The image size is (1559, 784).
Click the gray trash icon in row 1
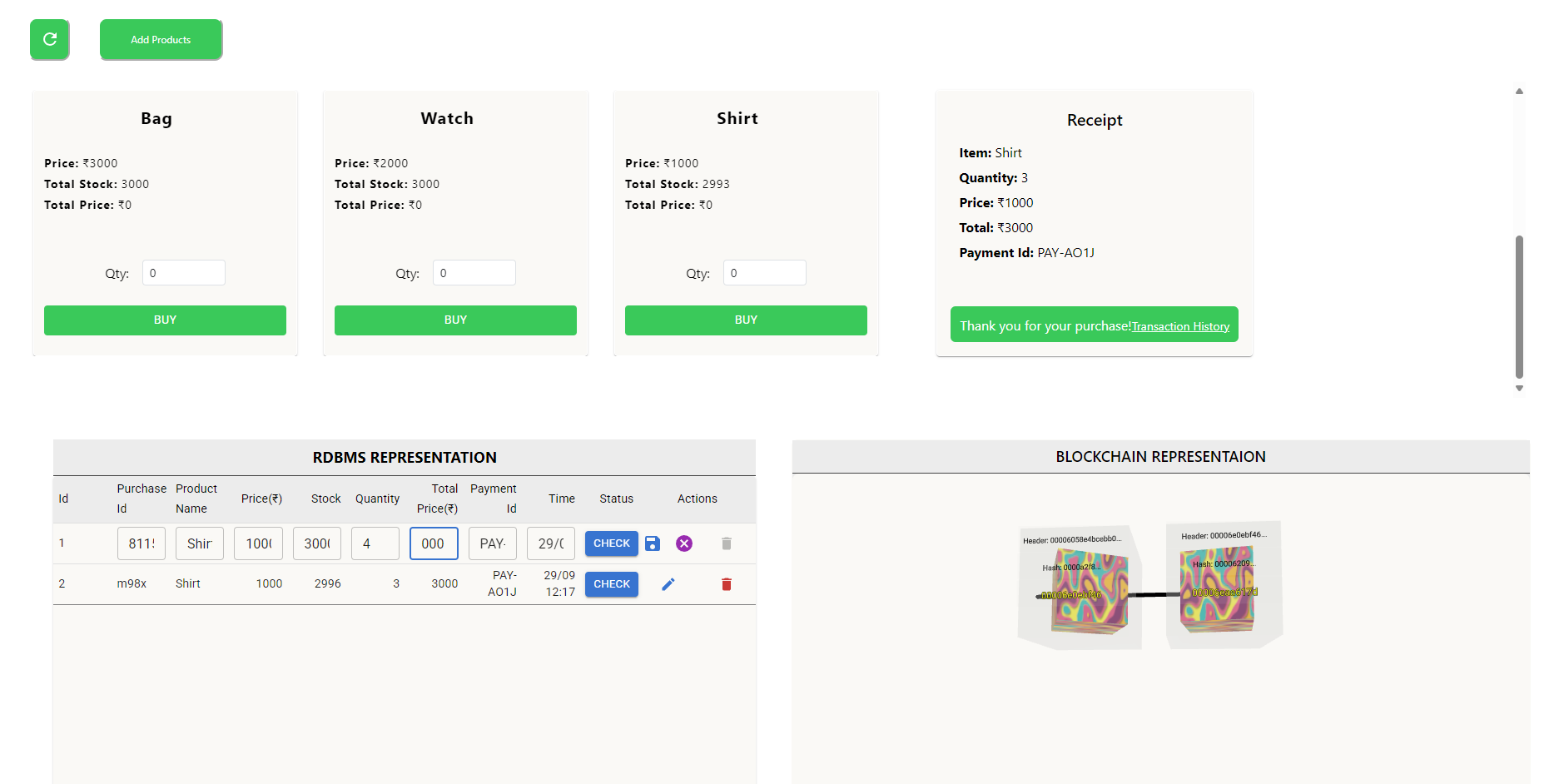(726, 543)
